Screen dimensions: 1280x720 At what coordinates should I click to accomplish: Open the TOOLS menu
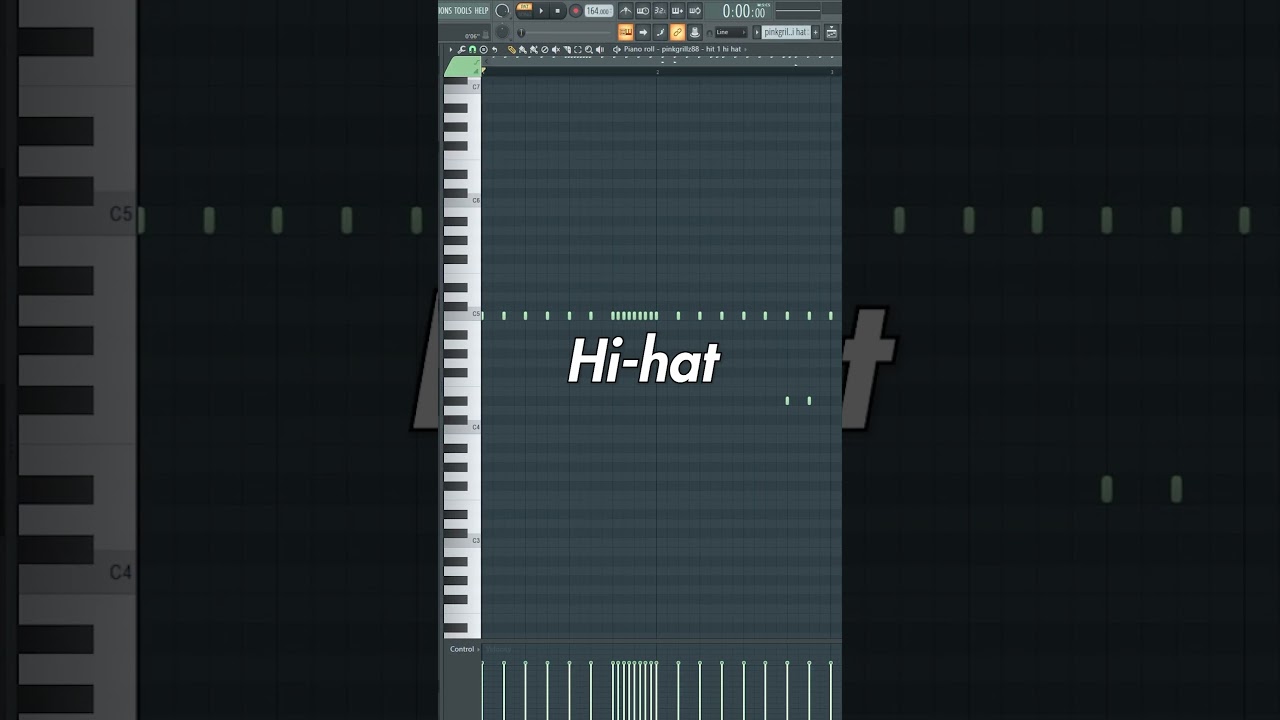(x=463, y=10)
